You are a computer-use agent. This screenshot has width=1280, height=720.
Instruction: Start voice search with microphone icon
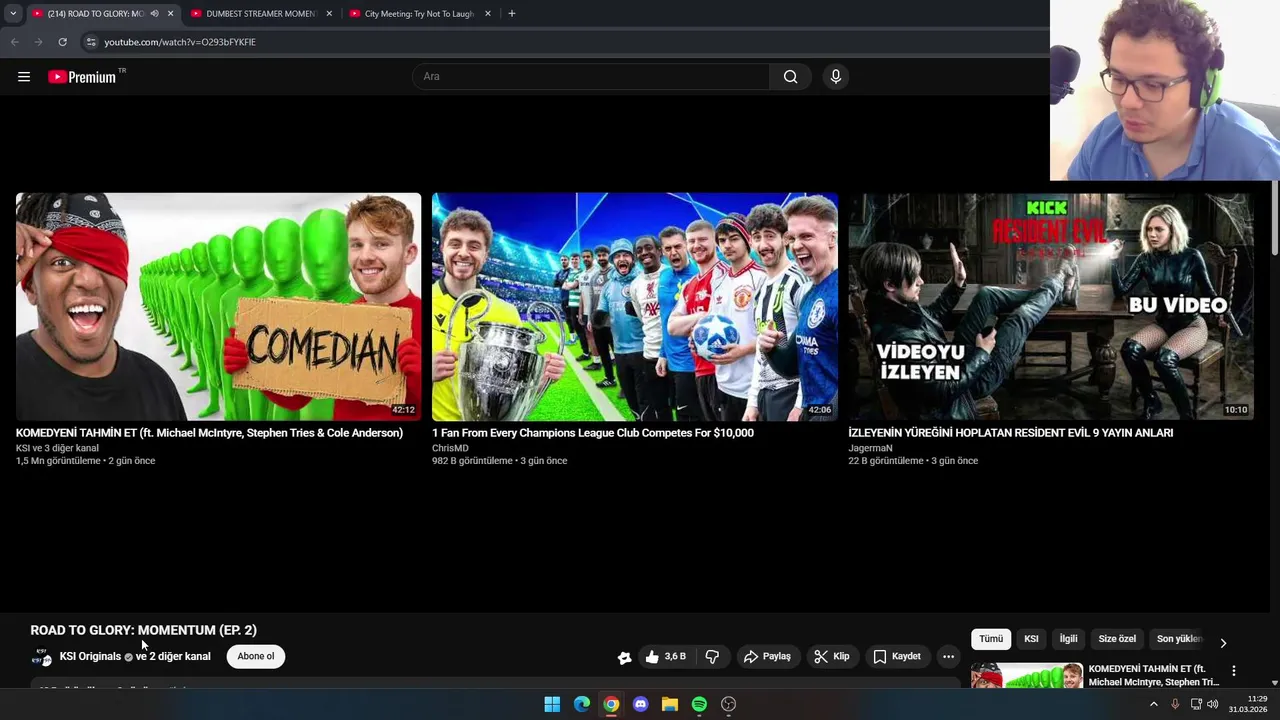pyautogui.click(x=836, y=77)
